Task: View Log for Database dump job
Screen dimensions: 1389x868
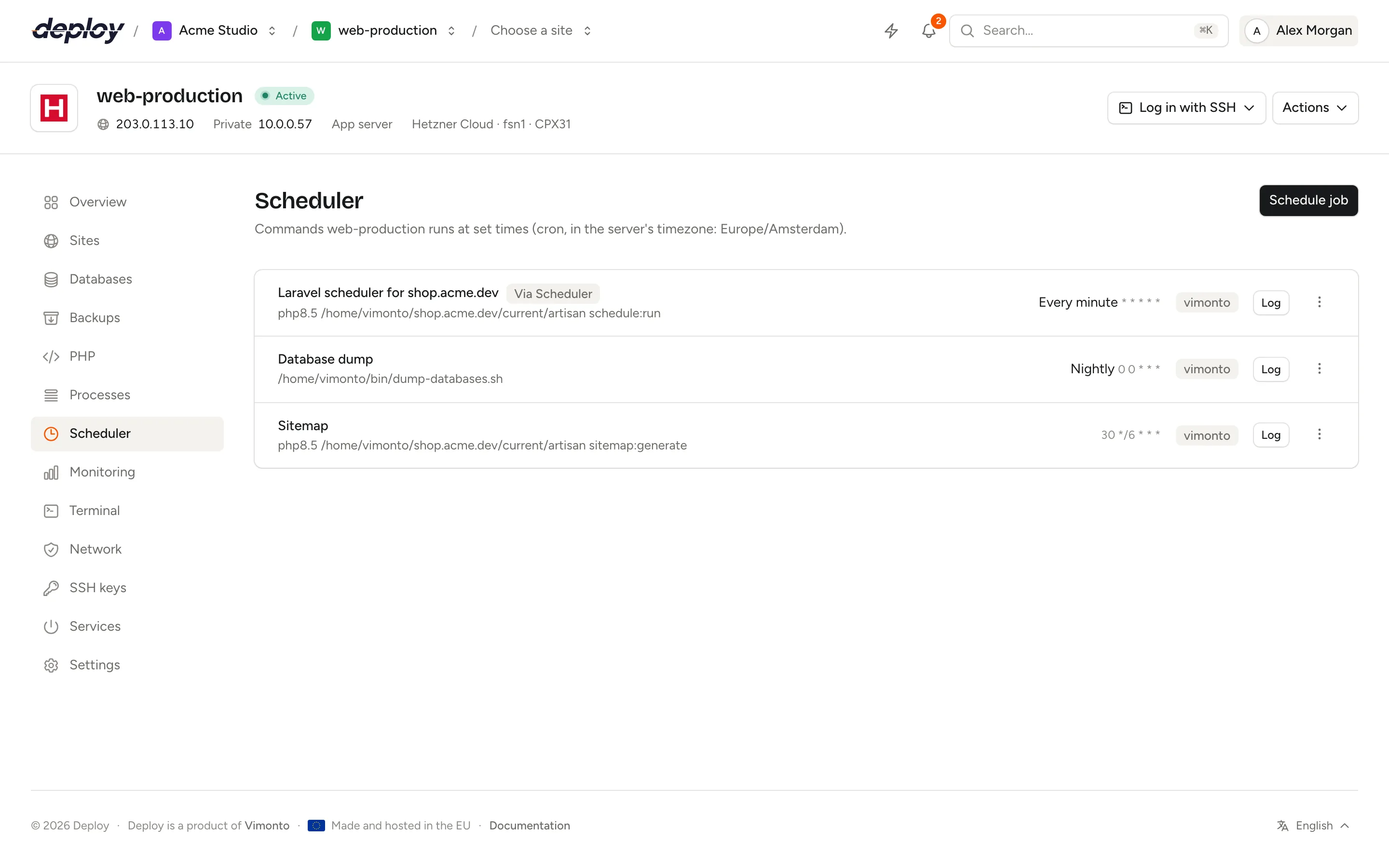Action: pos(1271,369)
